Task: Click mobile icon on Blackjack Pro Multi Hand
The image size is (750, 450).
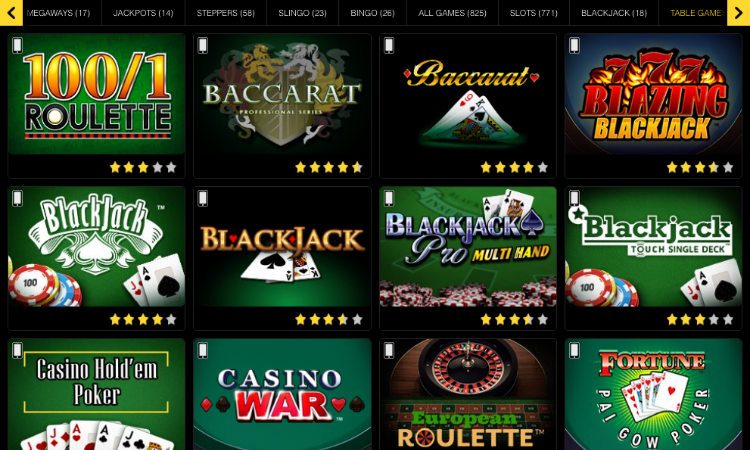Action: 388,198
